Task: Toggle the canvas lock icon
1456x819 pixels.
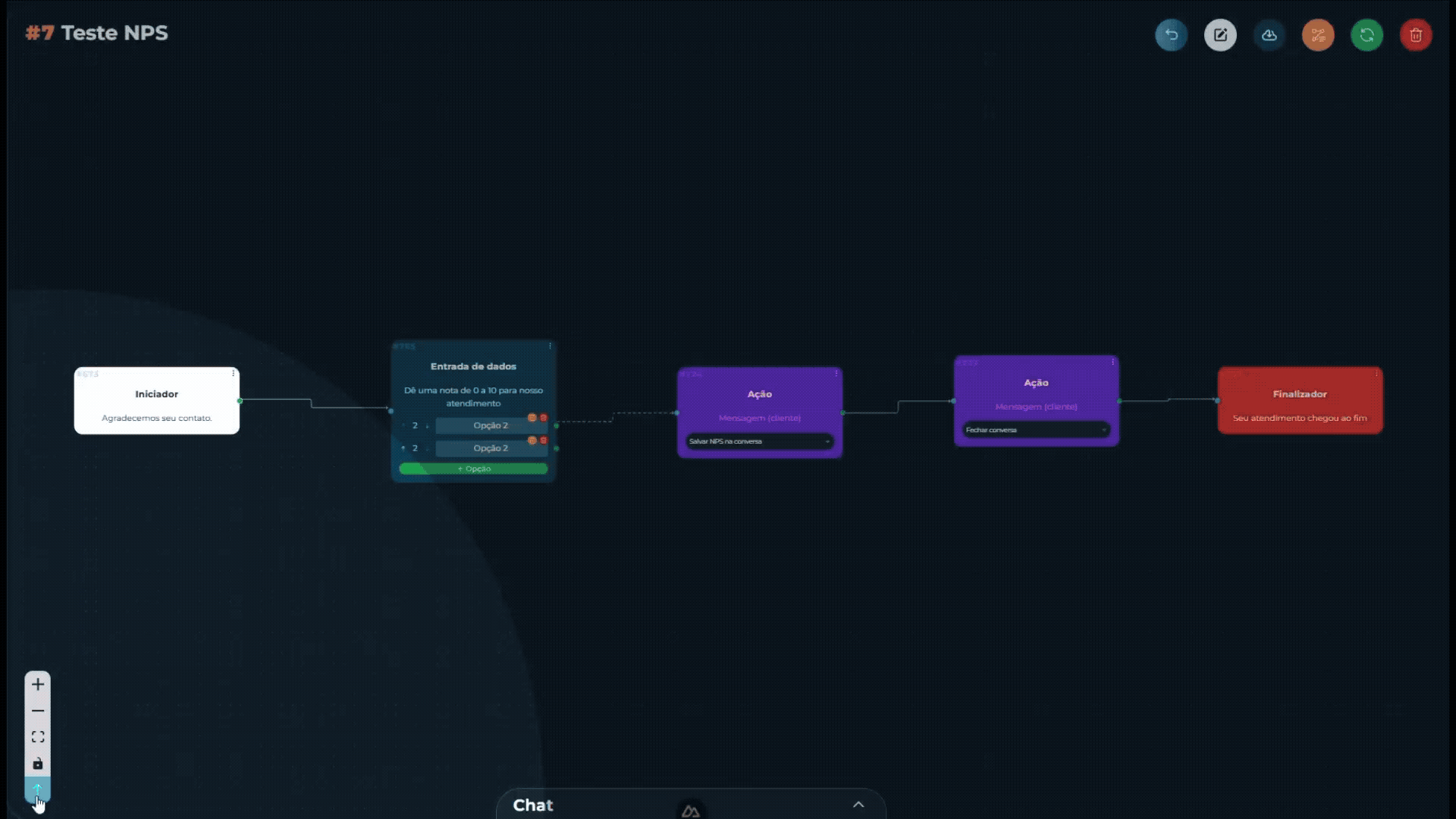Action: (38, 764)
